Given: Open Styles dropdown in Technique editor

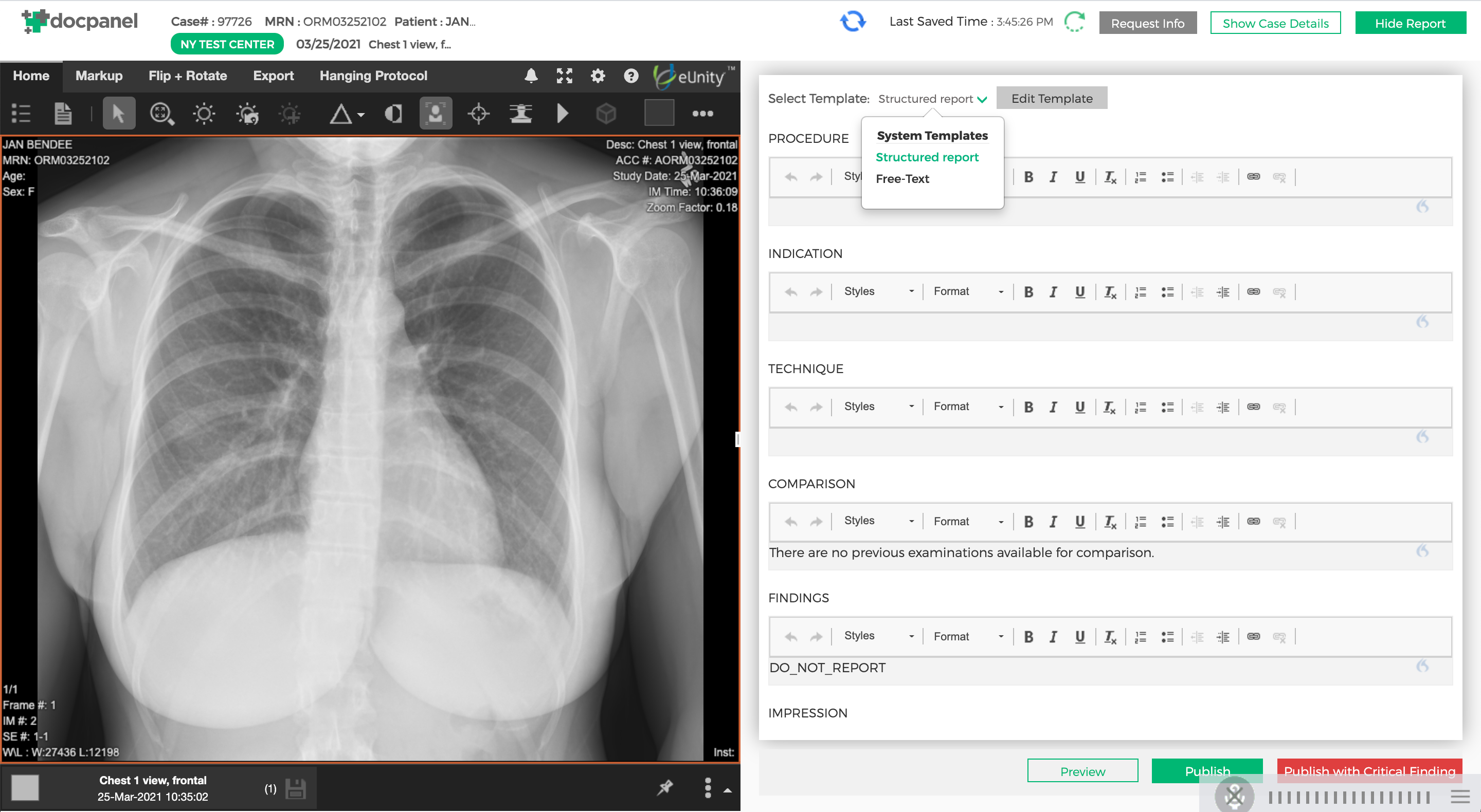Looking at the screenshot, I should click(878, 407).
